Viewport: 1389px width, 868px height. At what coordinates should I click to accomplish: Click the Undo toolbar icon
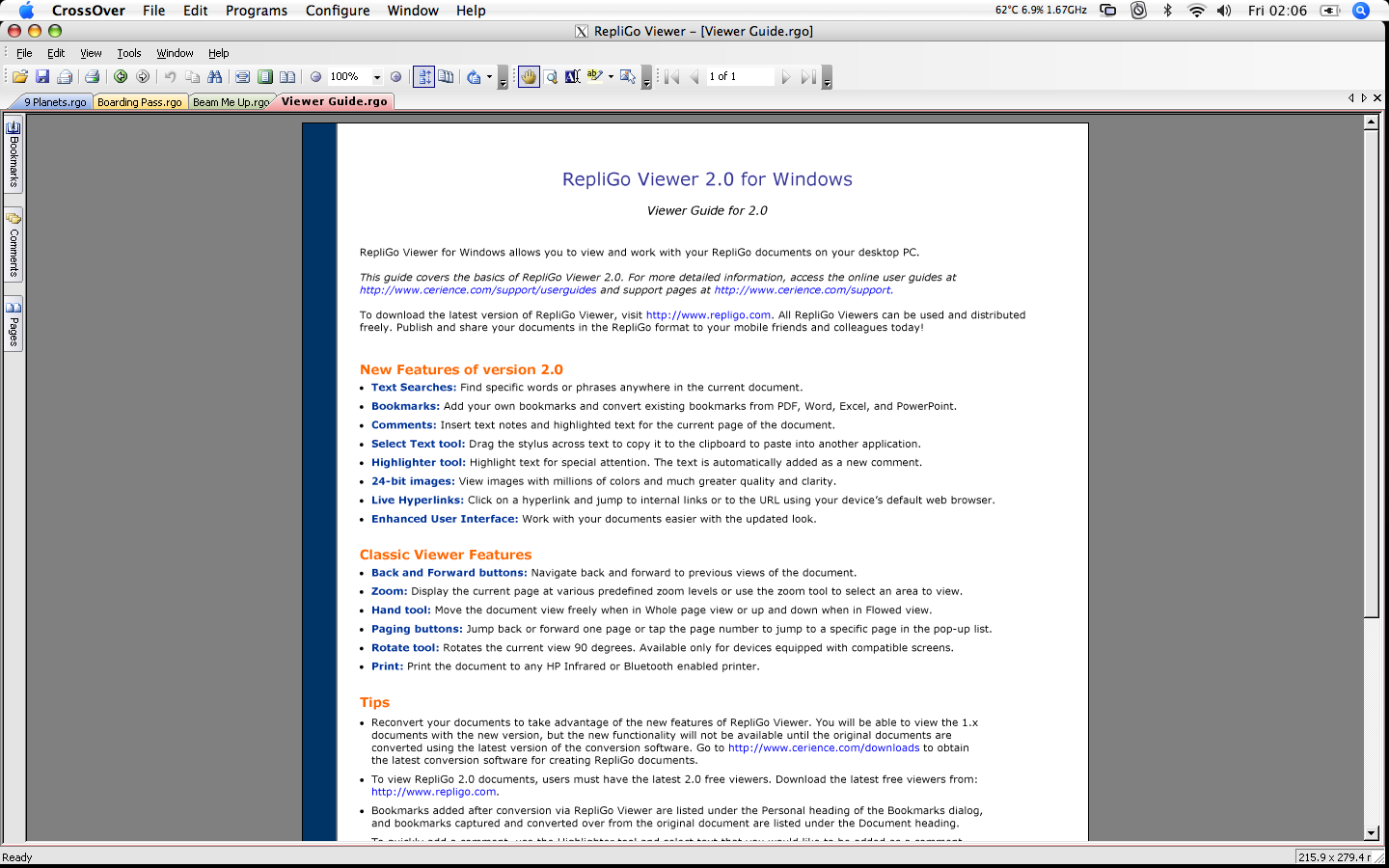(x=170, y=76)
